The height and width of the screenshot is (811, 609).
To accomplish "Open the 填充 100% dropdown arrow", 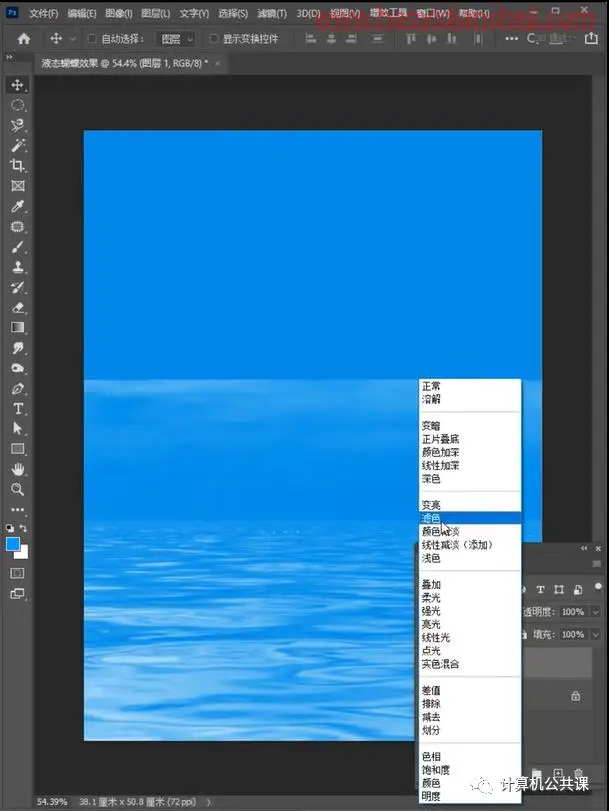I will pyautogui.click(x=595, y=635).
